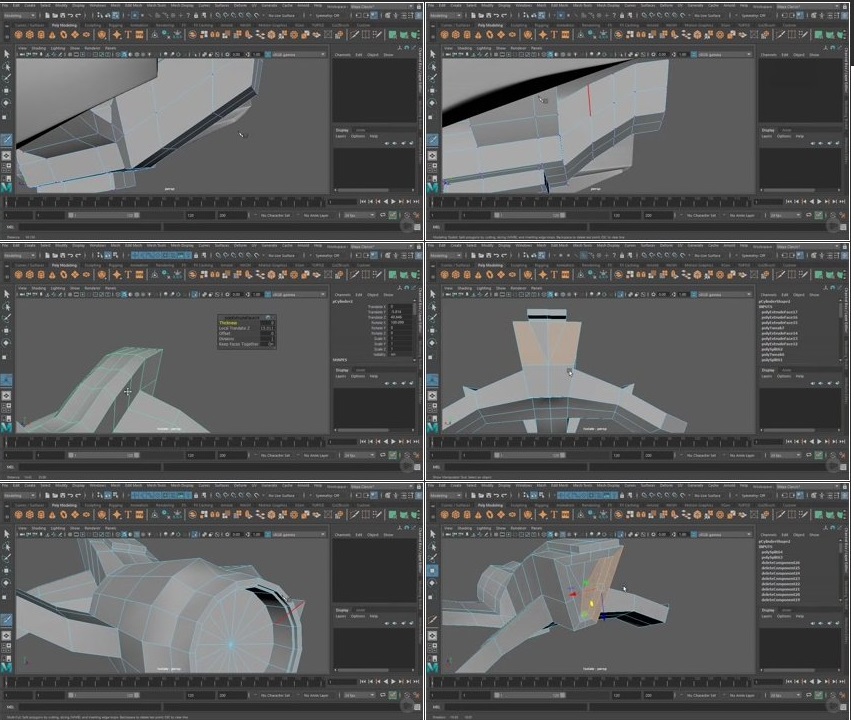854x720 pixels.
Task: Click the '200' range end field in bottom-right panel
Action: point(658,695)
